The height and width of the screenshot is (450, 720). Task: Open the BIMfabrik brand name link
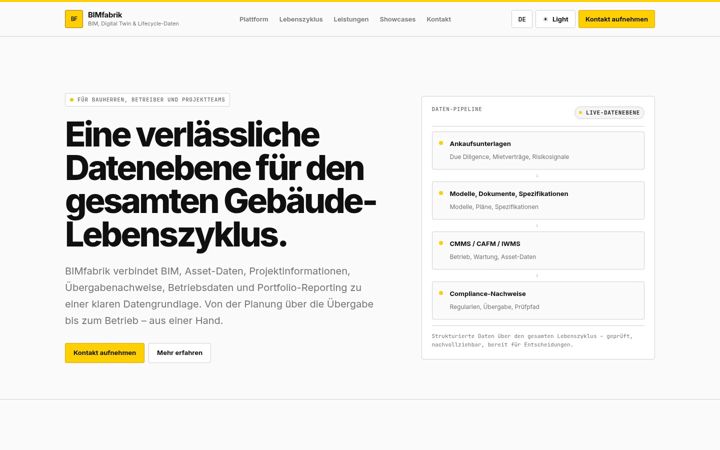105,15
